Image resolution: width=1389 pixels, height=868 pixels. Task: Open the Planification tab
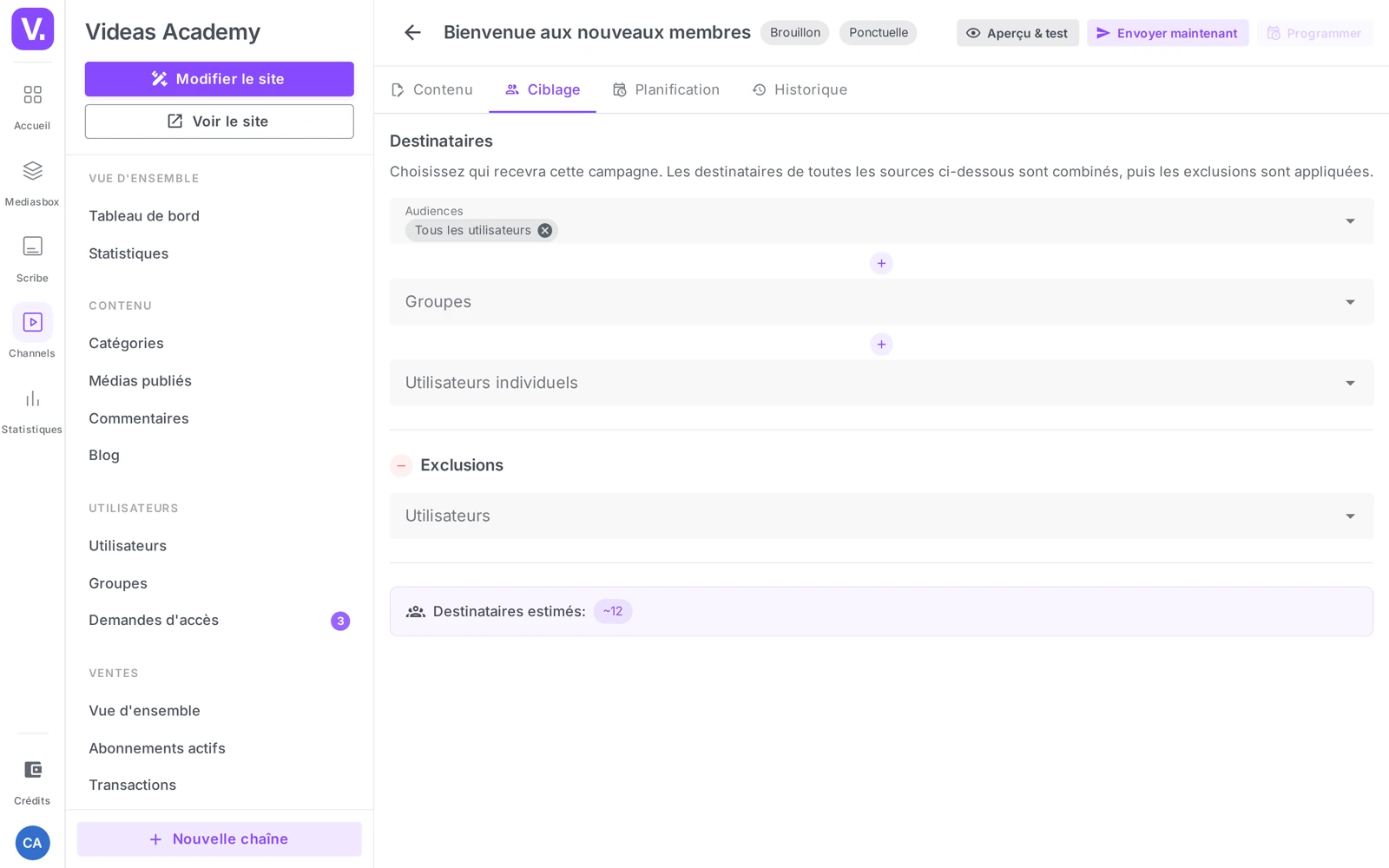pos(667,89)
